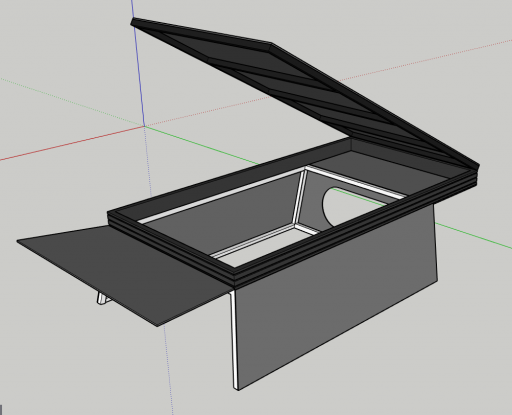Click the rectangular opening at box bottom
Viewport: 512px width, 415px height.
(x=263, y=248)
